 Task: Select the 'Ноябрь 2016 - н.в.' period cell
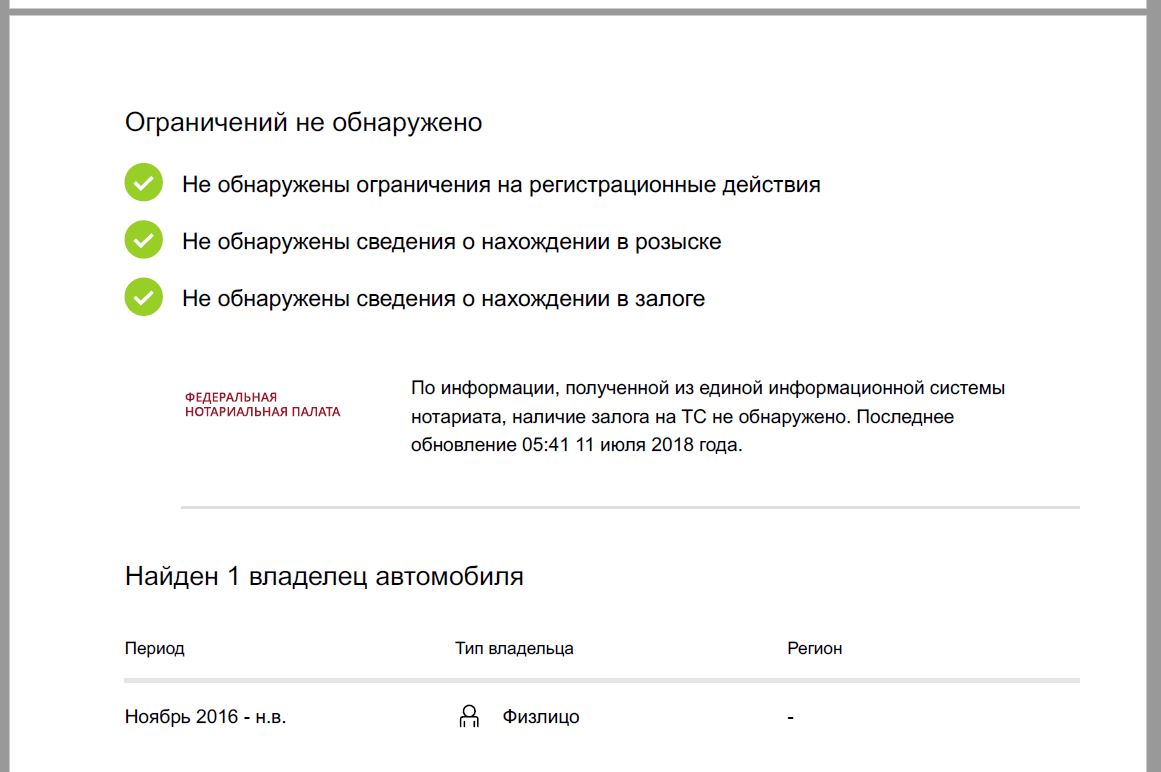[205, 717]
